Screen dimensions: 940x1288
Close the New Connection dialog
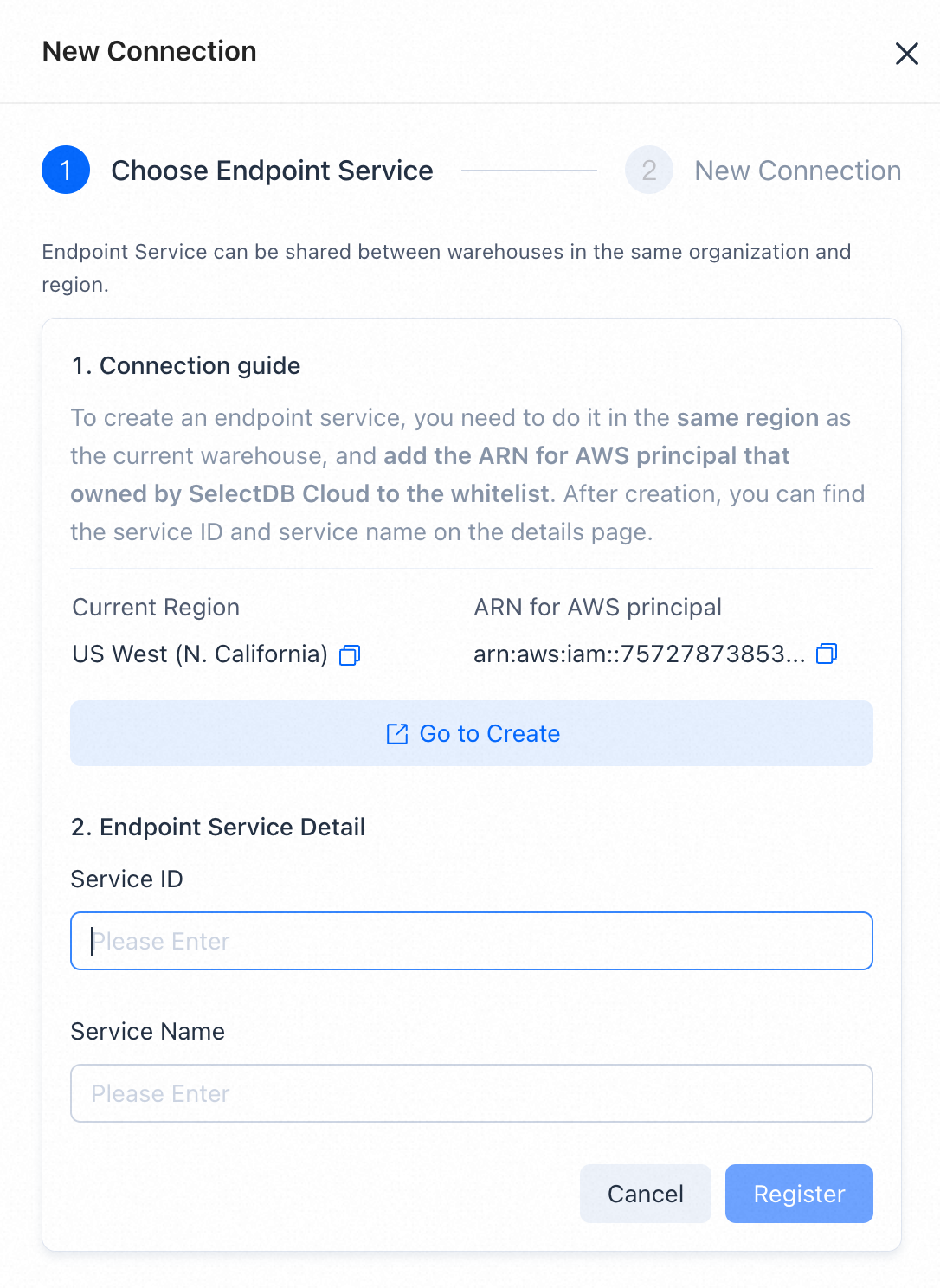pyautogui.click(x=906, y=54)
